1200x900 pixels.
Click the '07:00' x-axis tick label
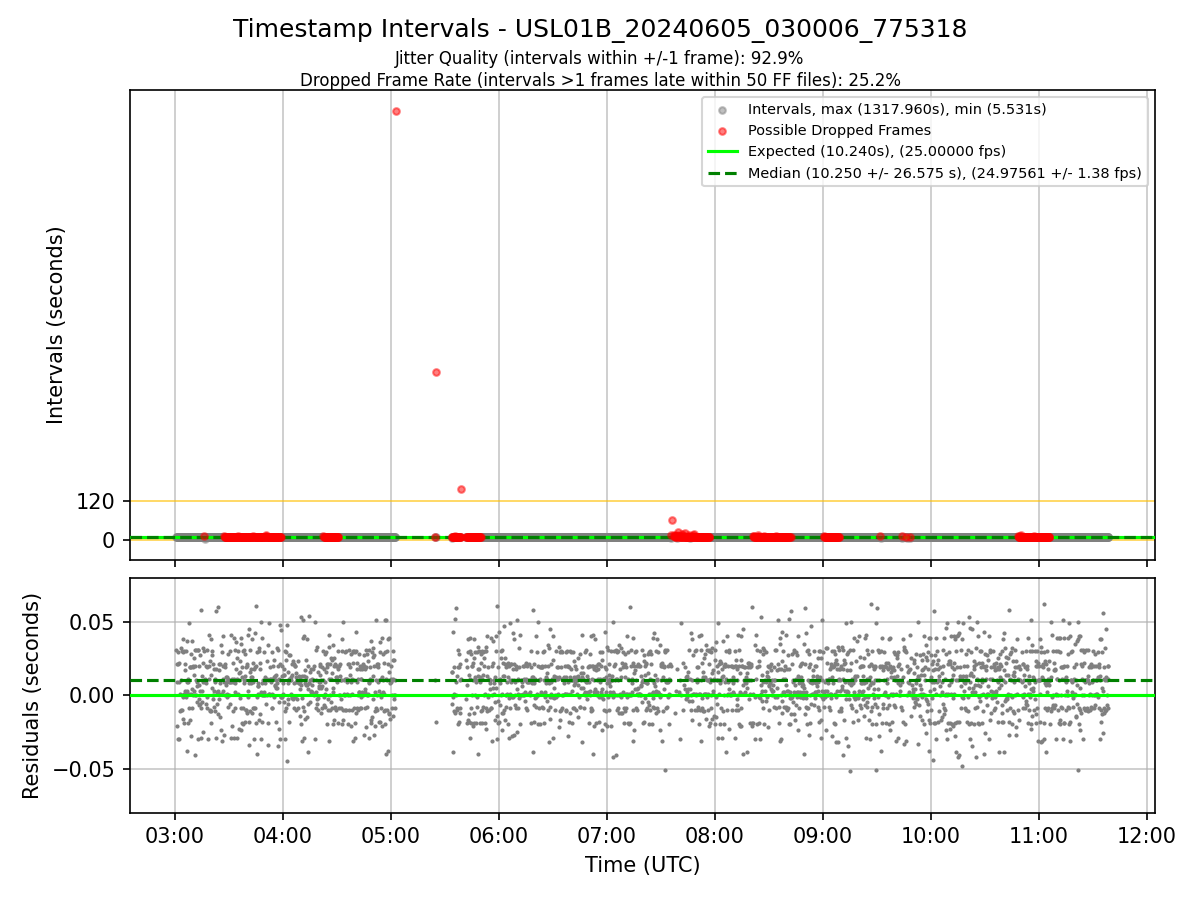point(607,836)
